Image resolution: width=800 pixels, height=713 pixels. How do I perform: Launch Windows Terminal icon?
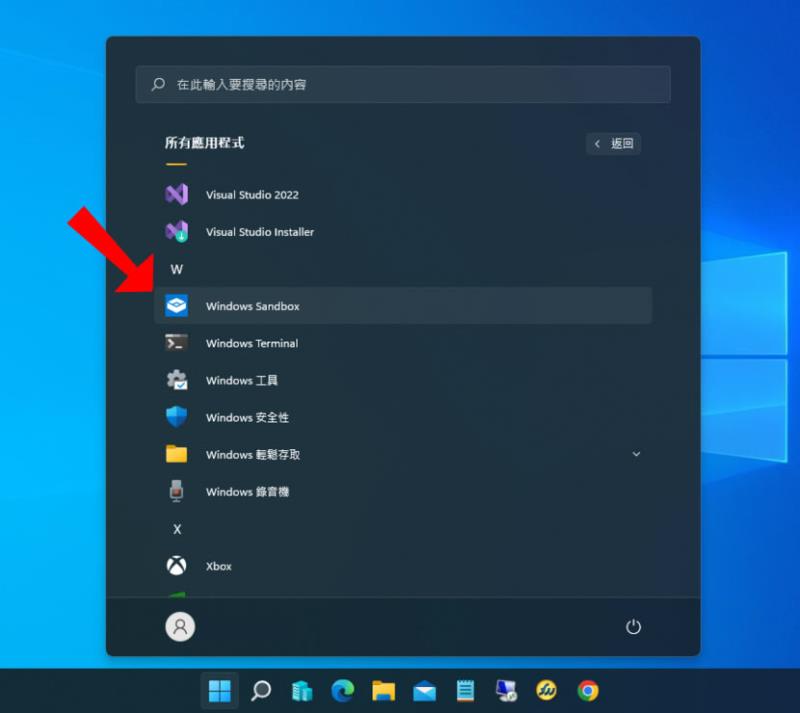177,343
